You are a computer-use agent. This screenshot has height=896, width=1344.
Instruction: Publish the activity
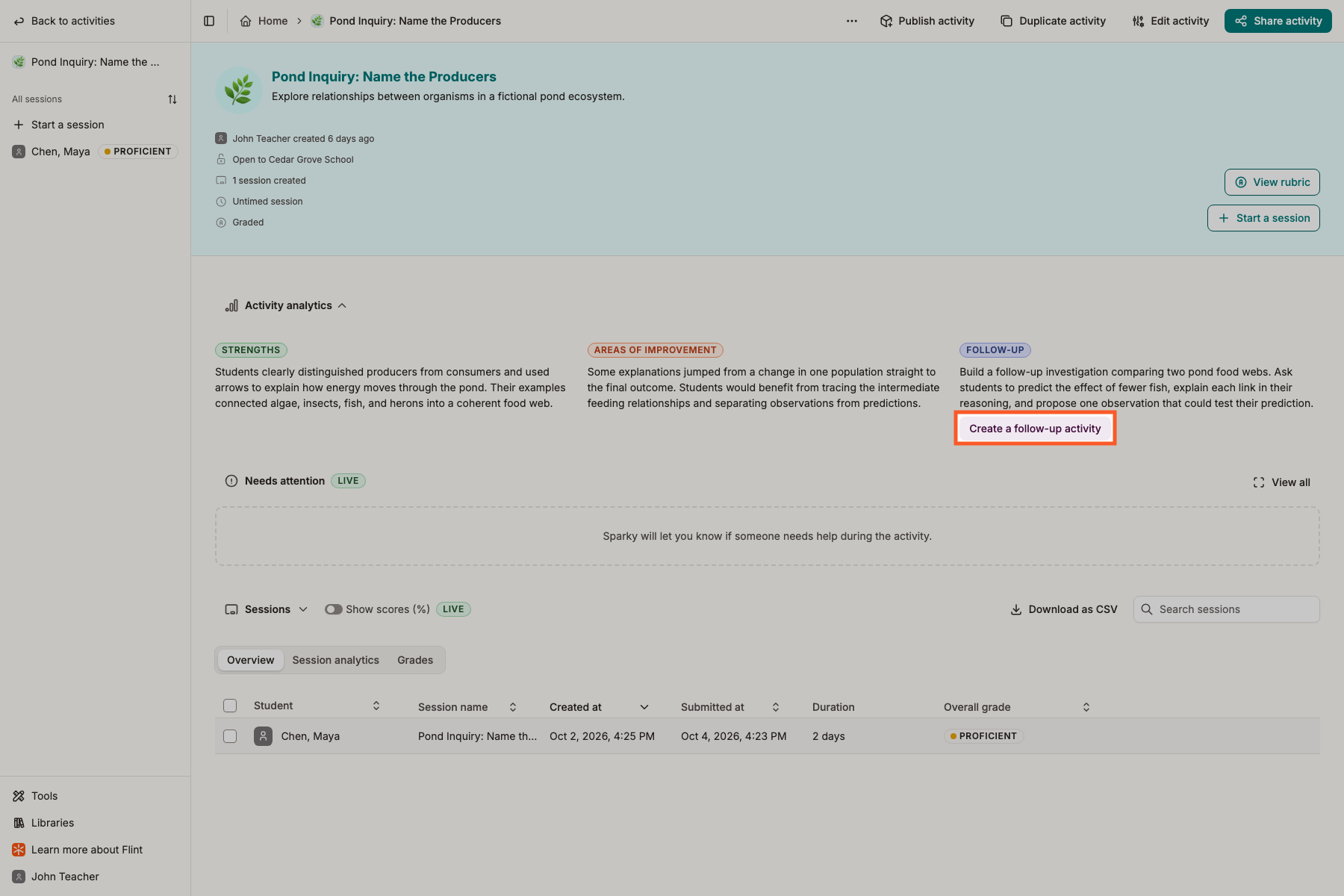pos(927,21)
